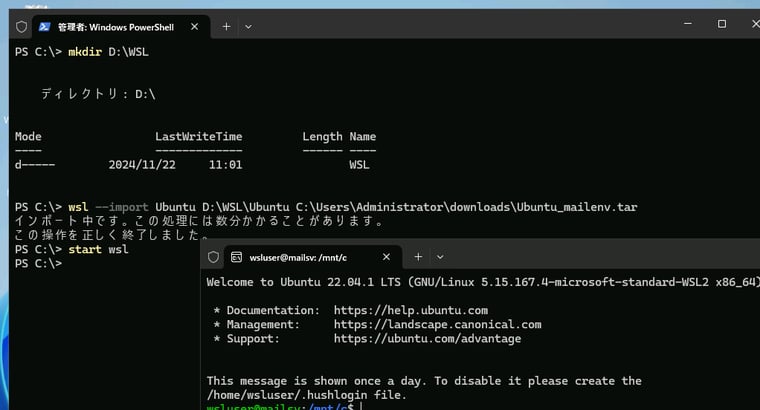Screen dimensions: 760x410
Task: Click the 'インポート中です' message line
Action: pos(199,221)
